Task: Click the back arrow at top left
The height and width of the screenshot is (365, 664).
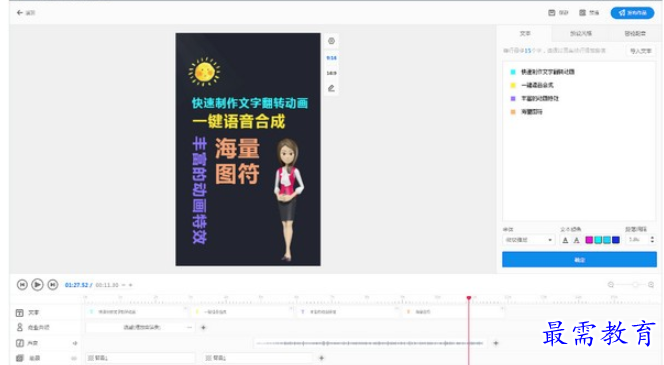Action: (x=19, y=13)
